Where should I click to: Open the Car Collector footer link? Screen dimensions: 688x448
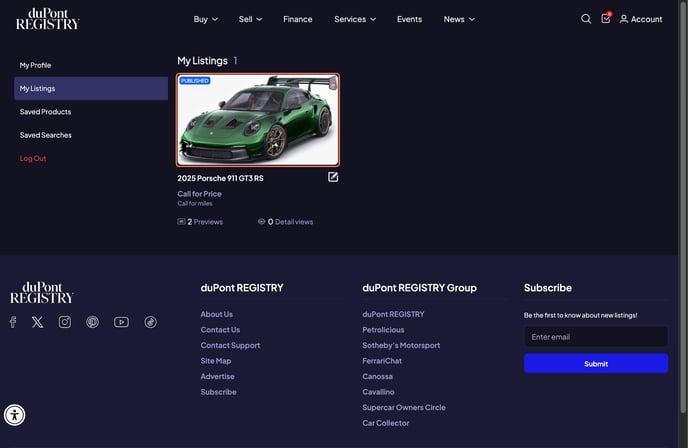[x=386, y=423]
